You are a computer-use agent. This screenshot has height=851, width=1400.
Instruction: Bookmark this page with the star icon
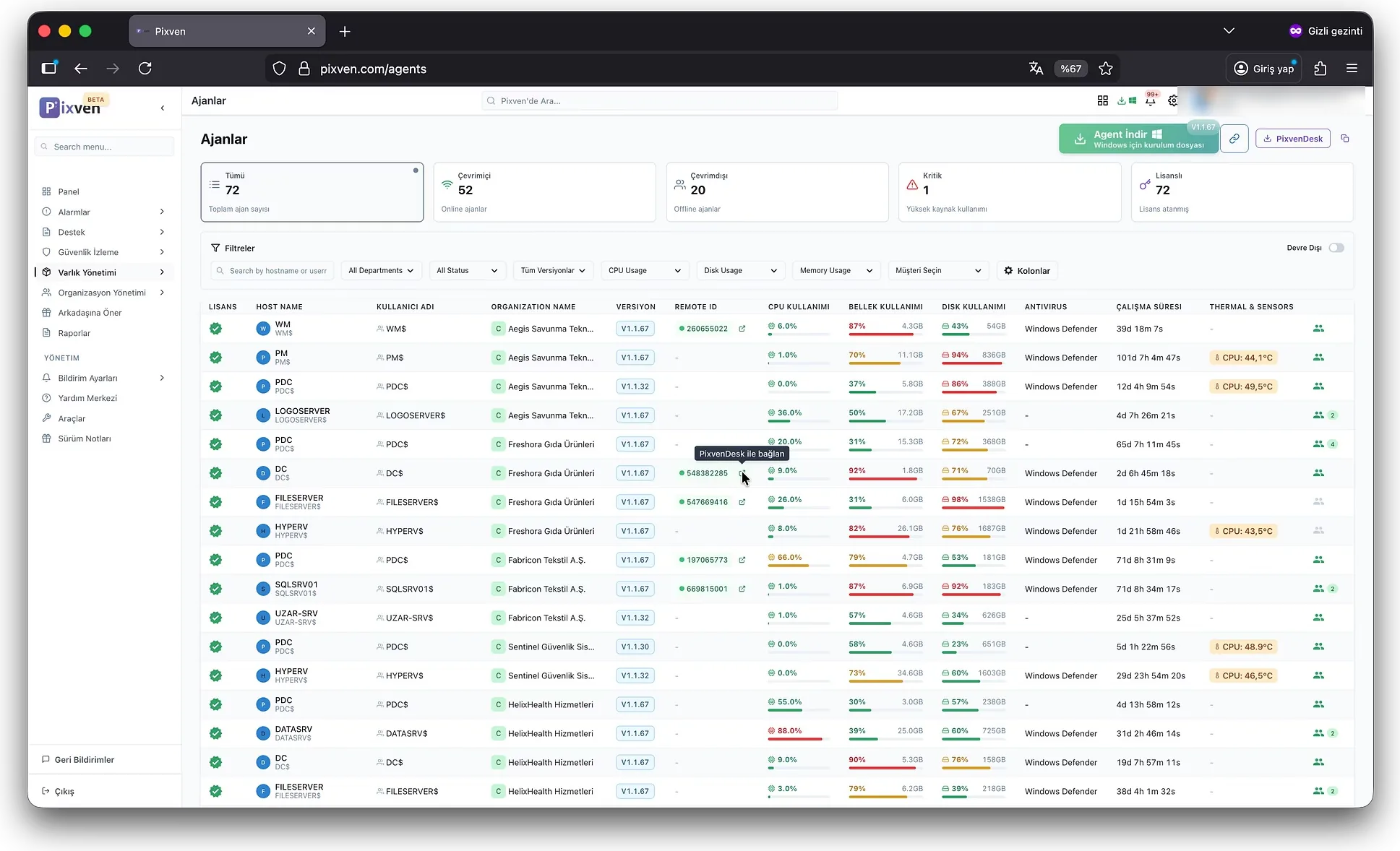1105,69
